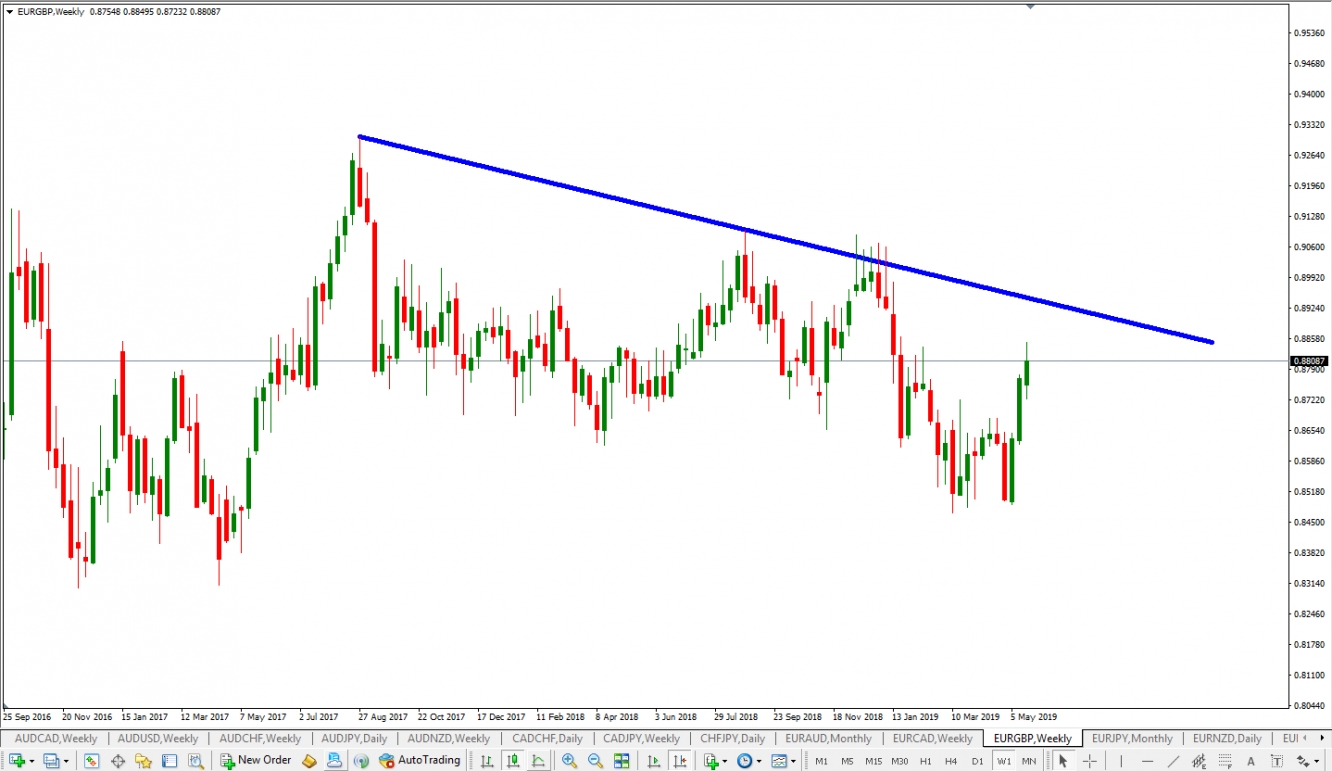This screenshot has width=1332, height=771.
Task: Show the Market Watch panel
Action: (x=91, y=761)
